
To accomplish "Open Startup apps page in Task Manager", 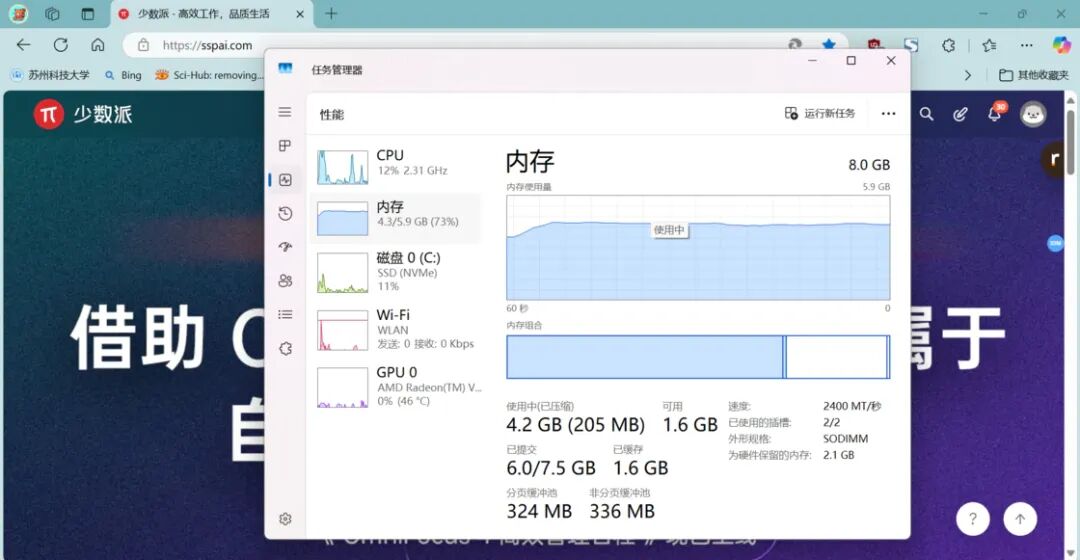I will (x=285, y=247).
